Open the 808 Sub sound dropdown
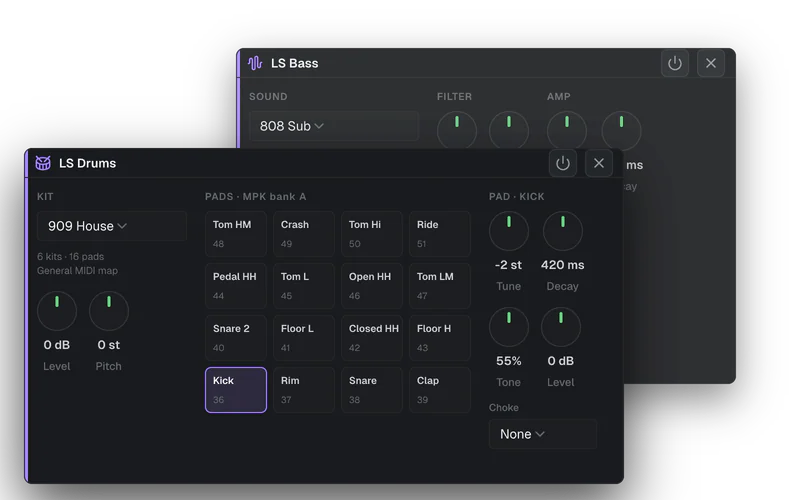Screen dimensions: 800x500 point(334,126)
